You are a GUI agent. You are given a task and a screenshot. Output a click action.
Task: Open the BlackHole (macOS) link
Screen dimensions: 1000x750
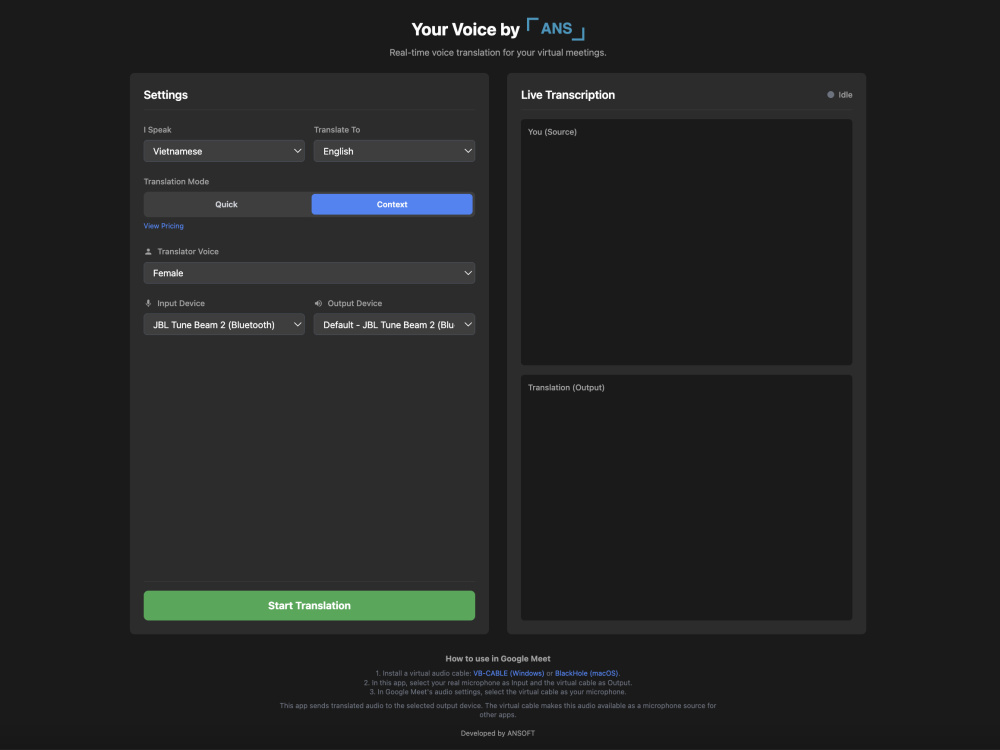point(586,673)
